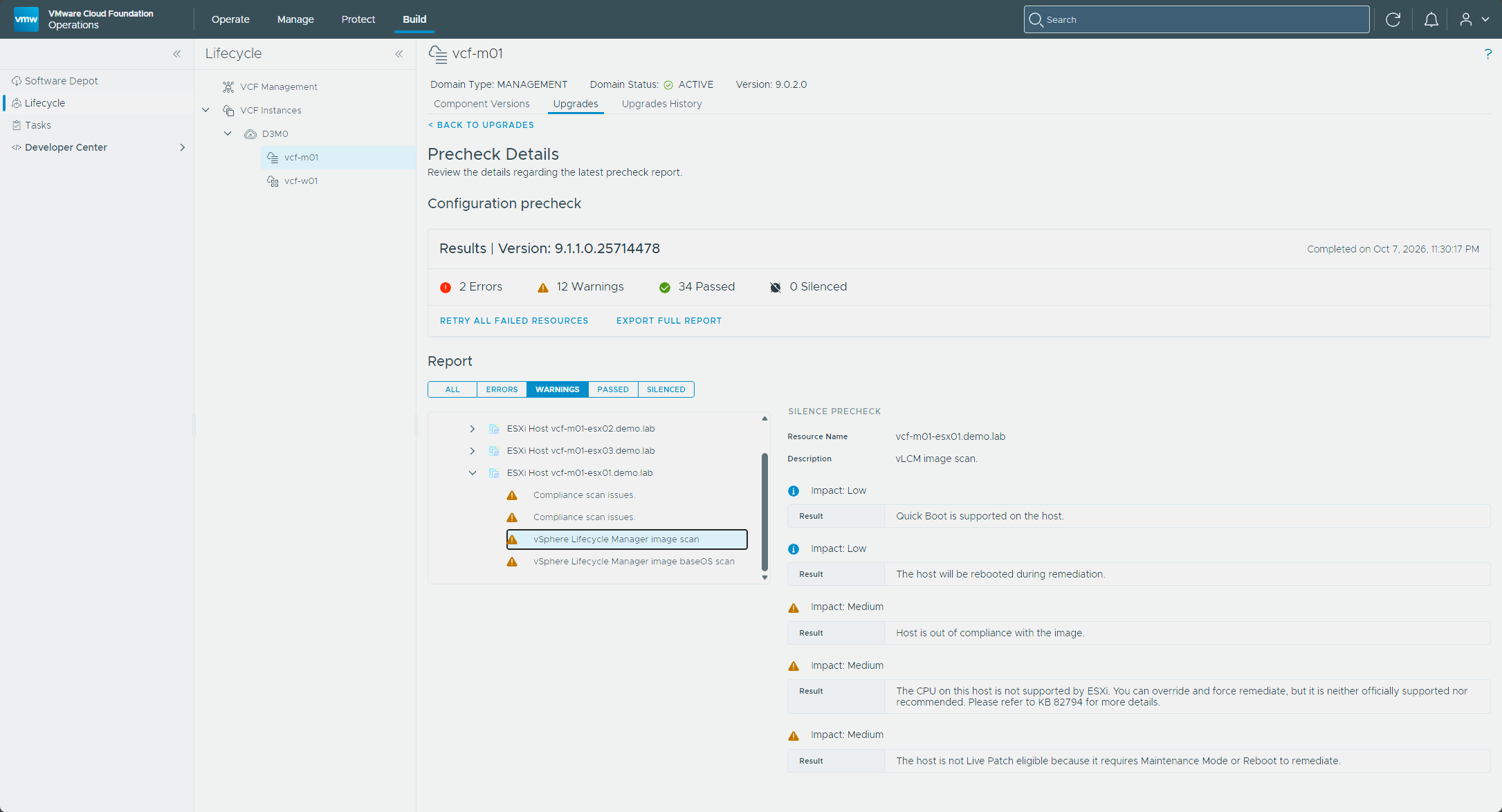
Task: Show SILENCED prechecks filter
Action: (x=666, y=389)
